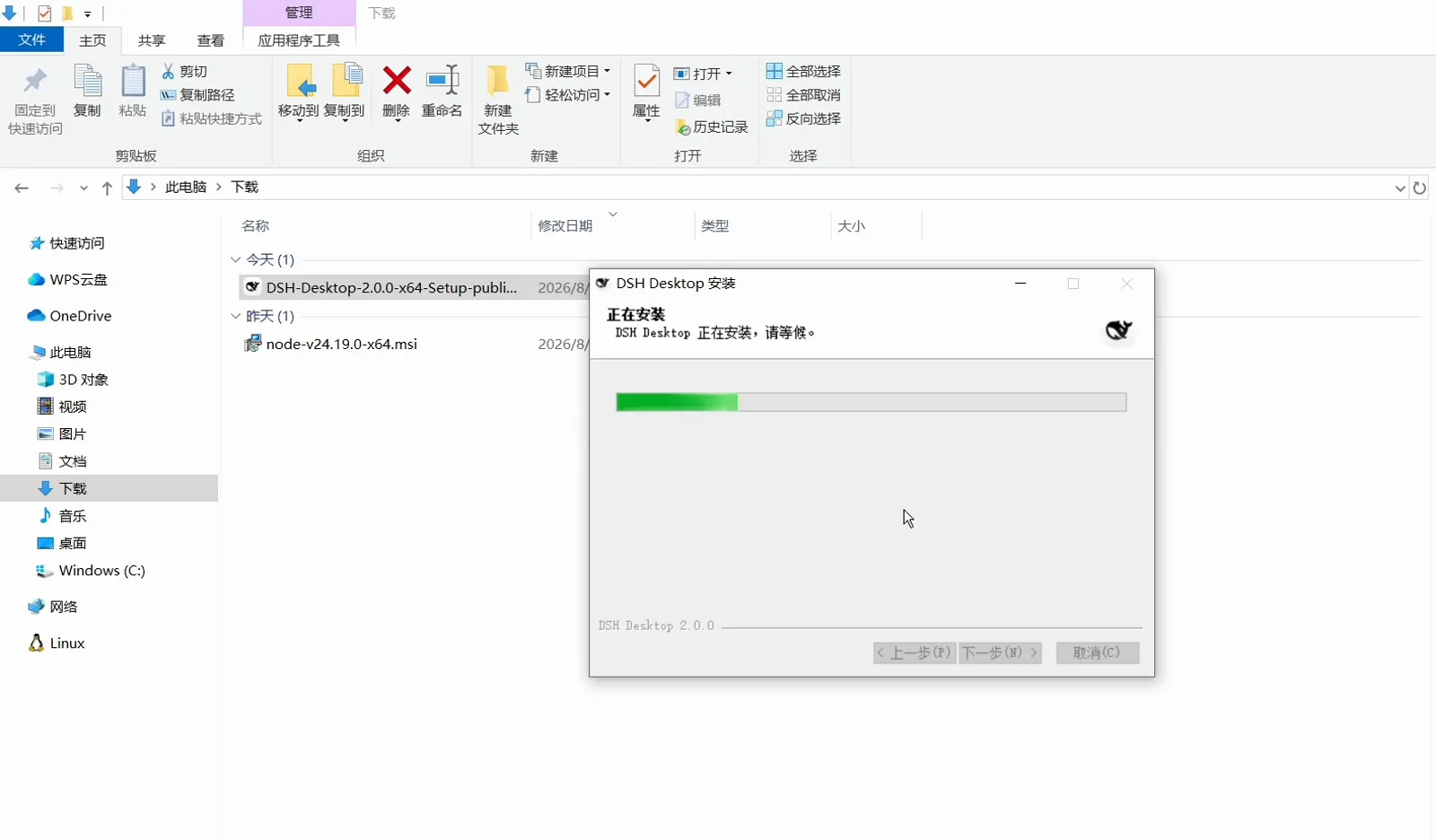The image size is (1436, 840).
Task: Click the Back navigation arrow
Action: (22, 188)
